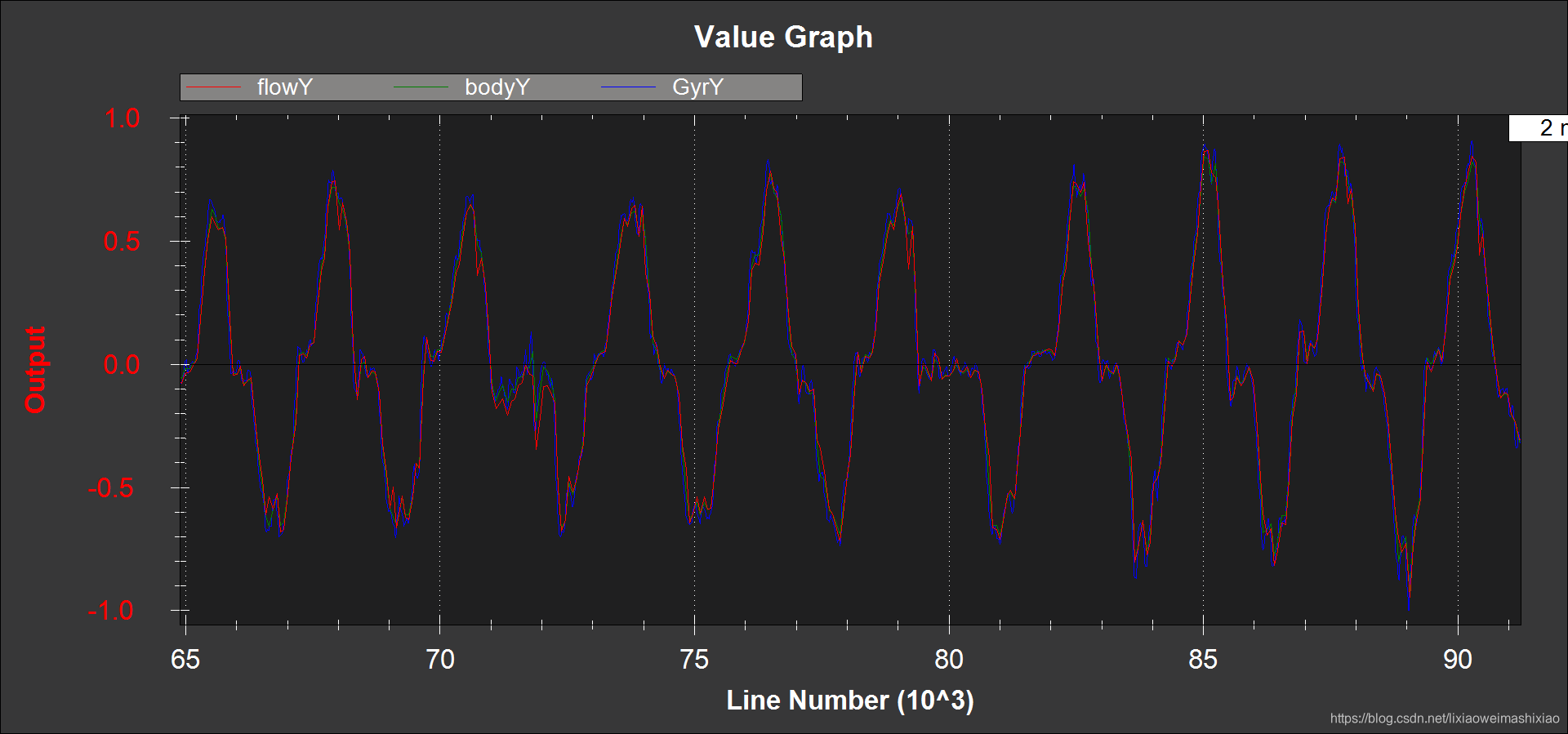Click the 1.0 y-axis value
The height and width of the screenshot is (734, 1568).
point(122,118)
